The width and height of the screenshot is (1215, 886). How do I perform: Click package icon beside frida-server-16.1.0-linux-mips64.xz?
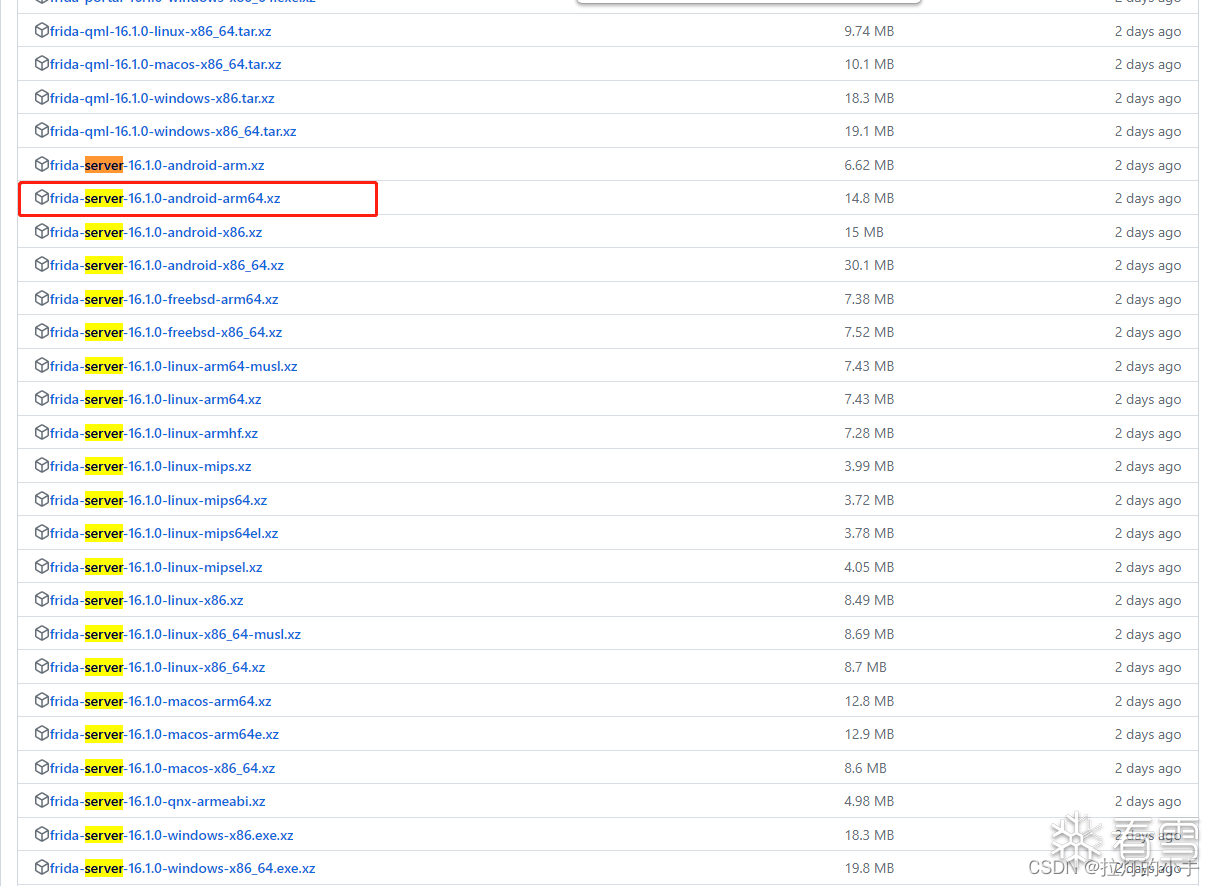[x=42, y=500]
